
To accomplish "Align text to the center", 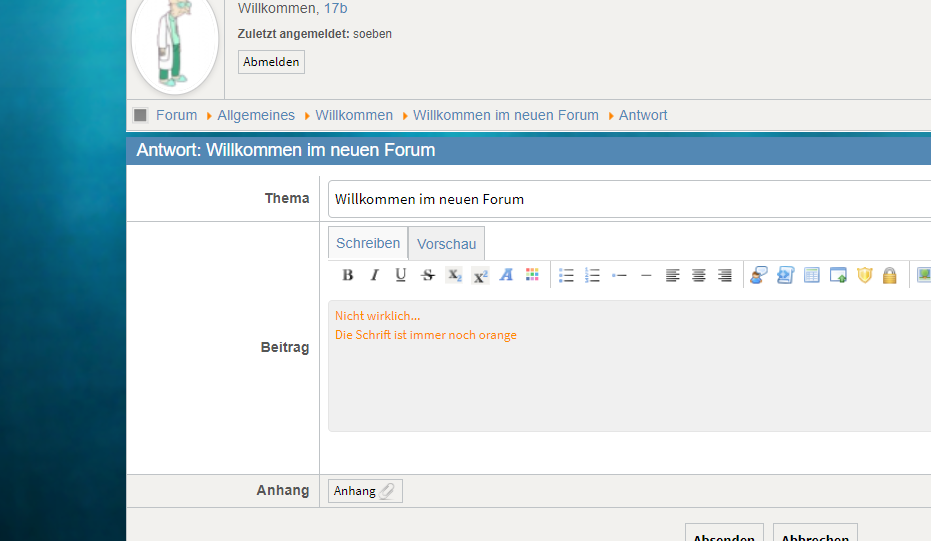I will click(x=699, y=275).
